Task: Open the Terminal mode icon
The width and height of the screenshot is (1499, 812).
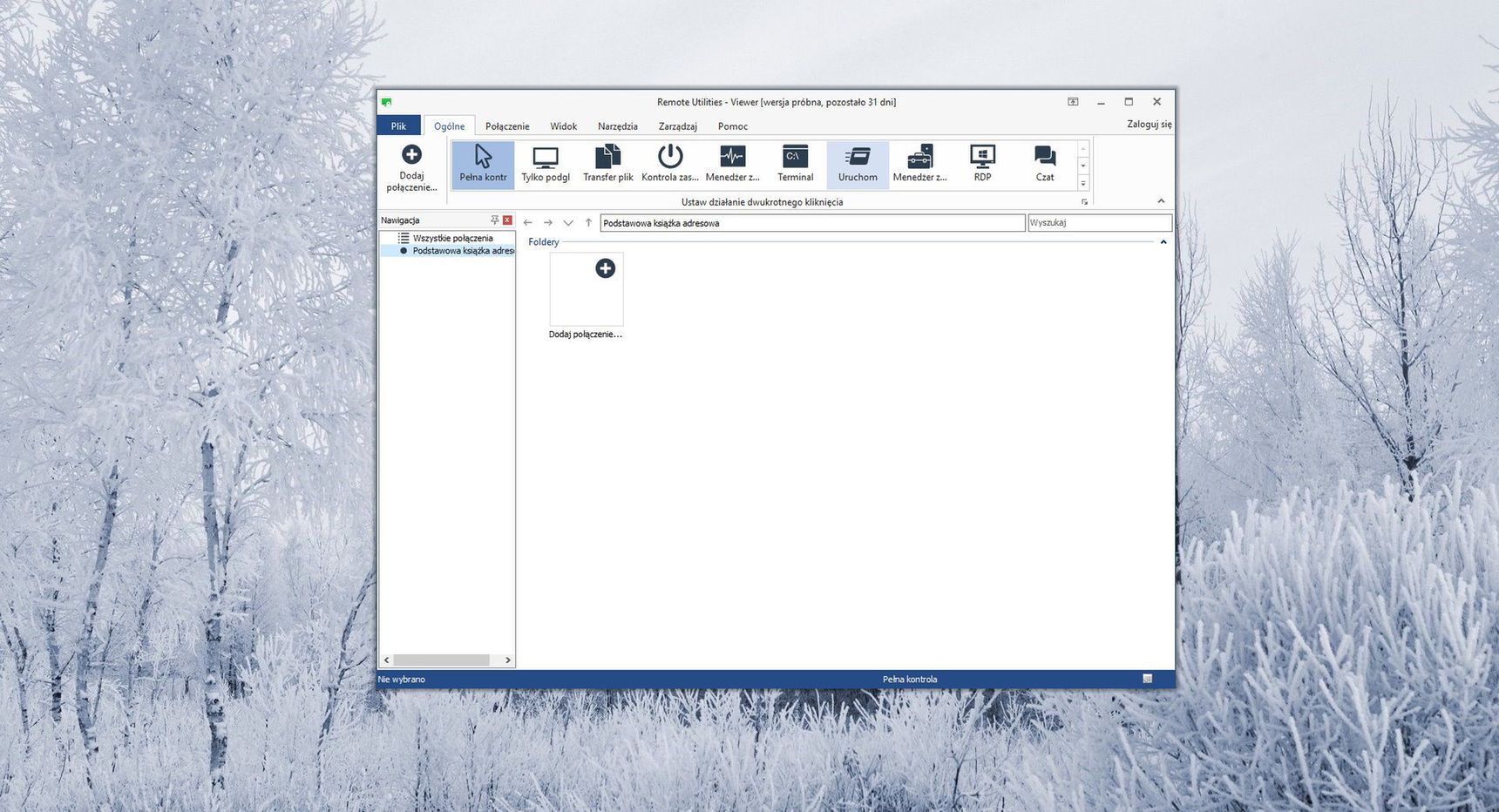Action: [796, 165]
